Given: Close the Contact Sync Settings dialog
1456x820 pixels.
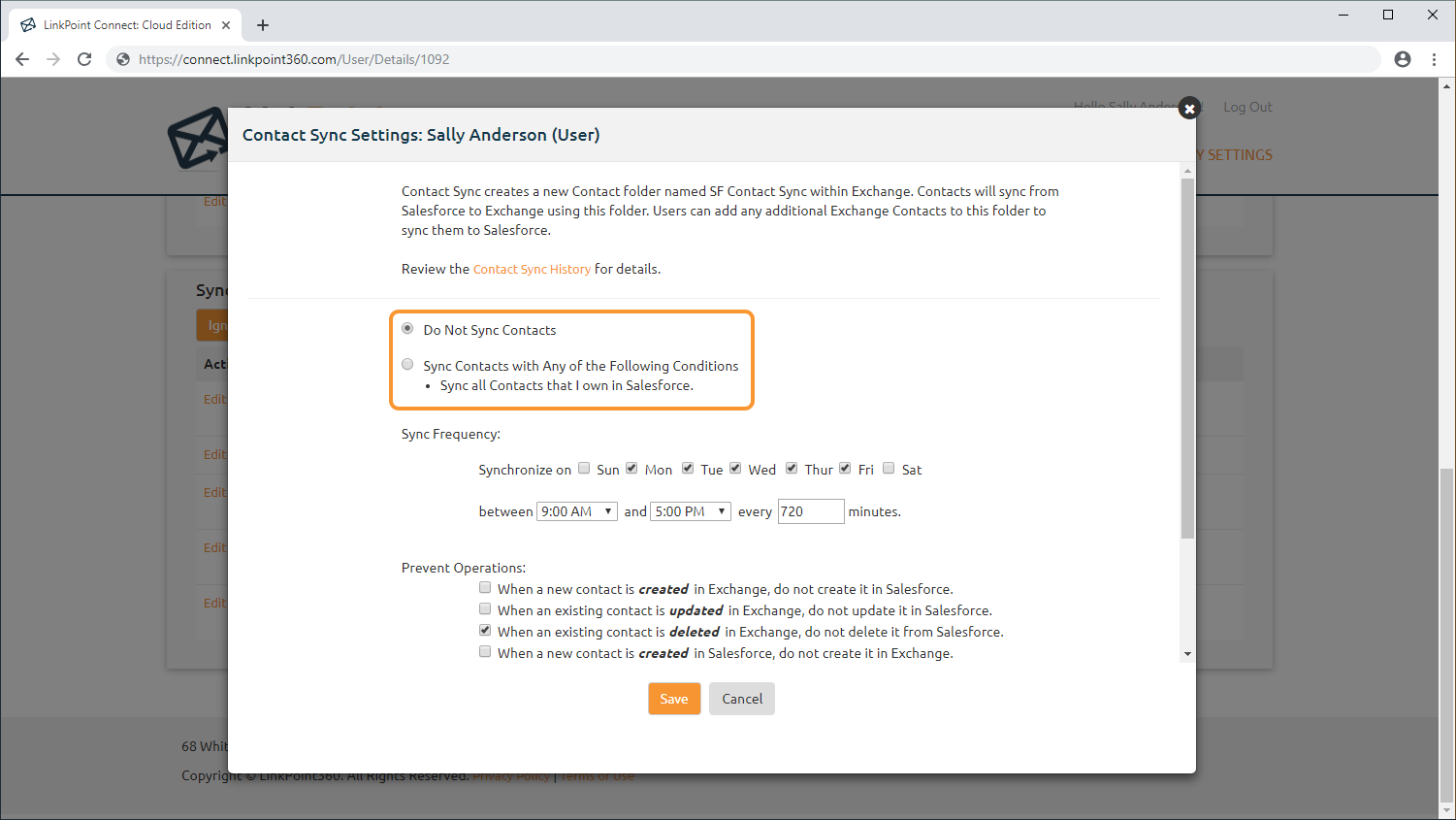Looking at the screenshot, I should 1189,109.
